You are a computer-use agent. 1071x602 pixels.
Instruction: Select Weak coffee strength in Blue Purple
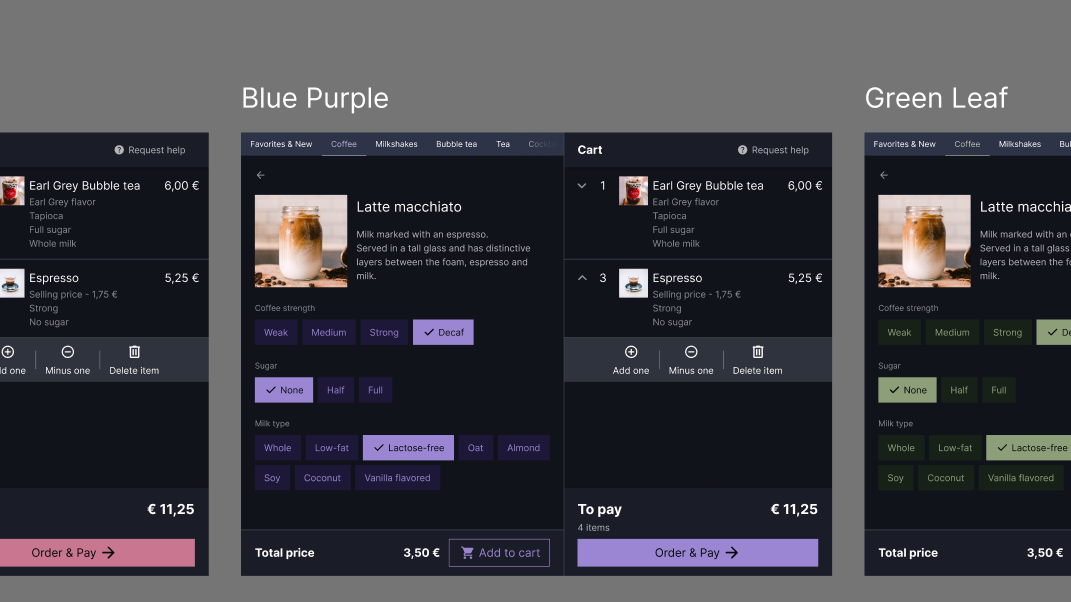coord(276,332)
